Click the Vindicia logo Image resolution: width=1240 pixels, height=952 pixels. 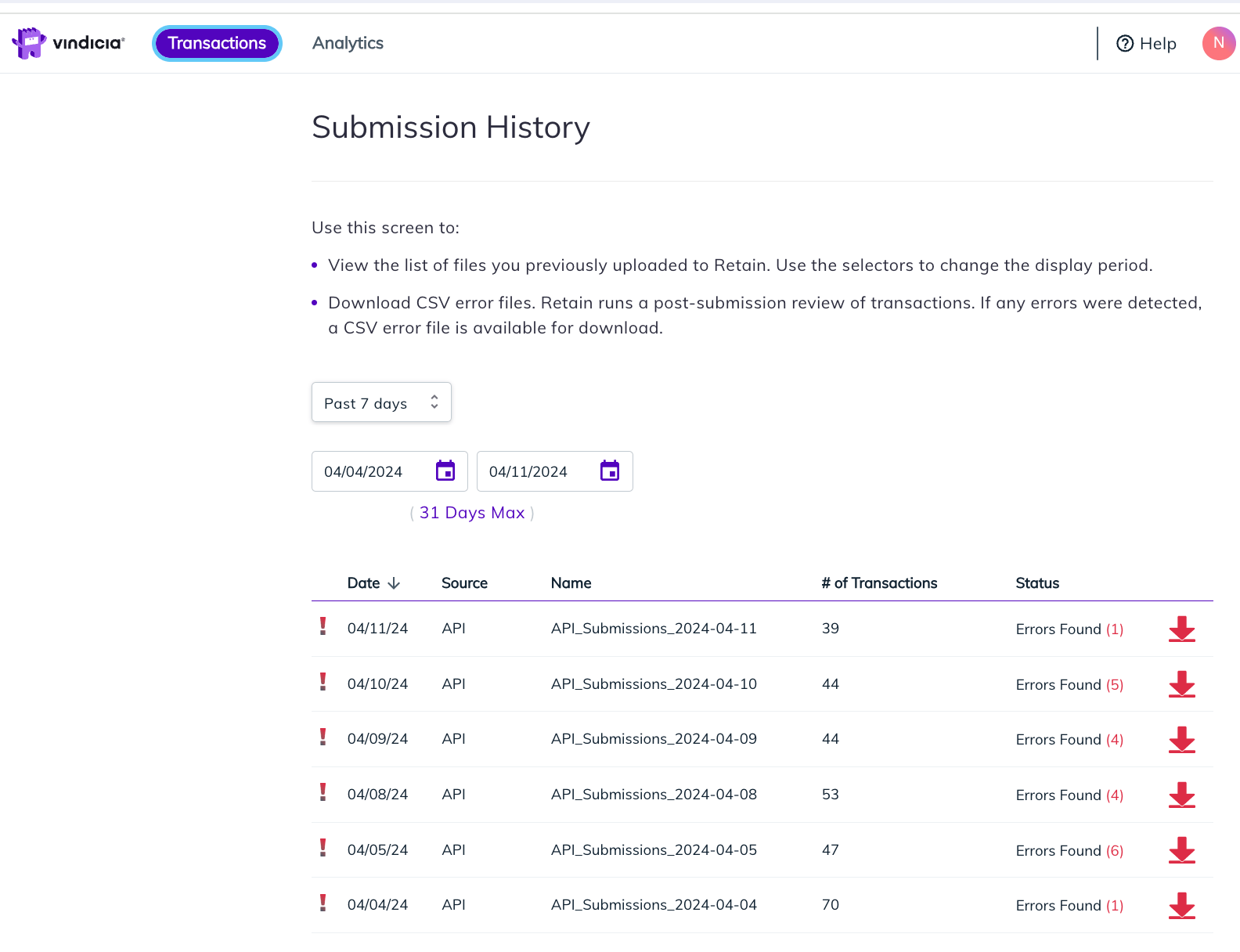pyautogui.click(x=68, y=43)
